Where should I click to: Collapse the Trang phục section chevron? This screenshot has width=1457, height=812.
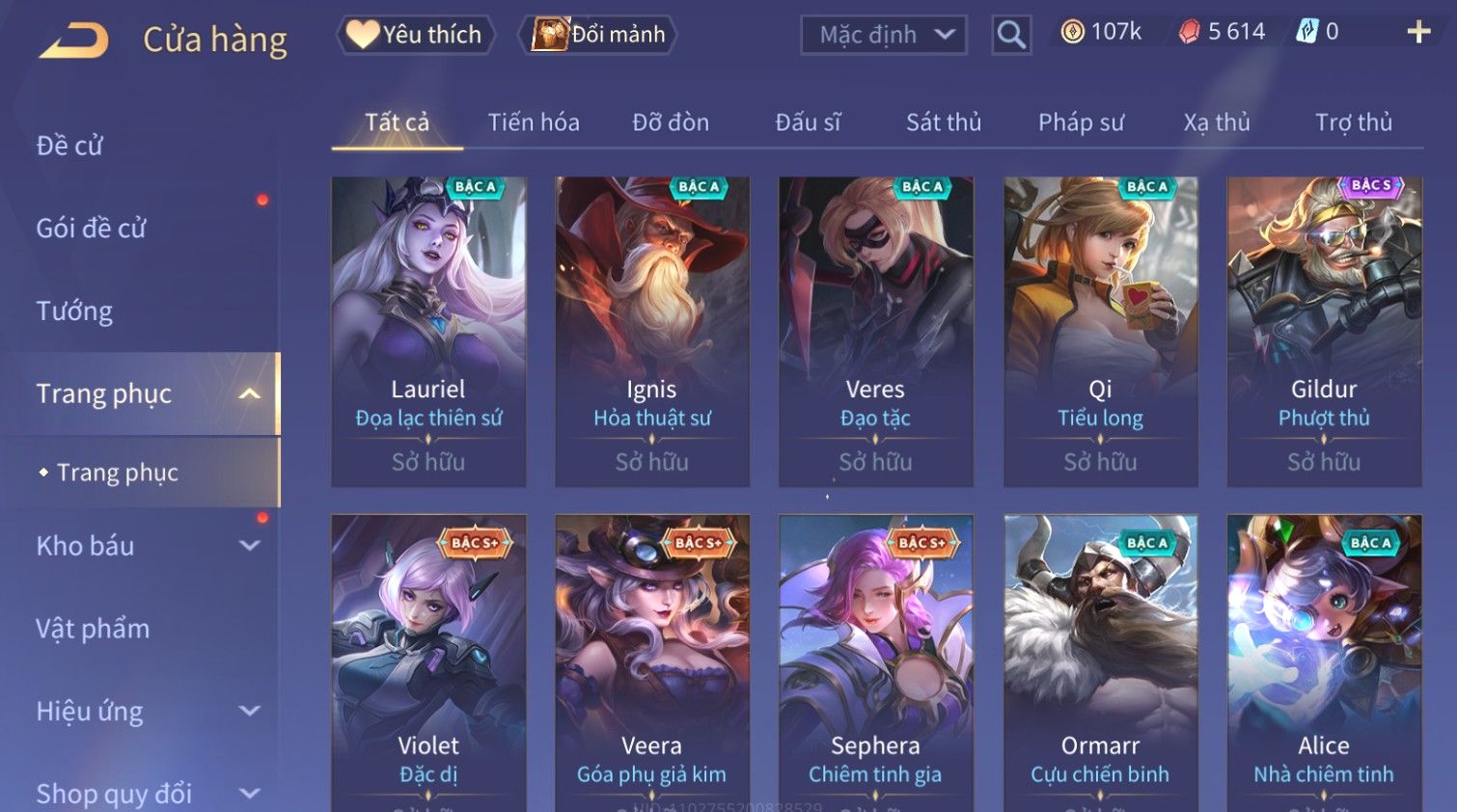(x=250, y=393)
